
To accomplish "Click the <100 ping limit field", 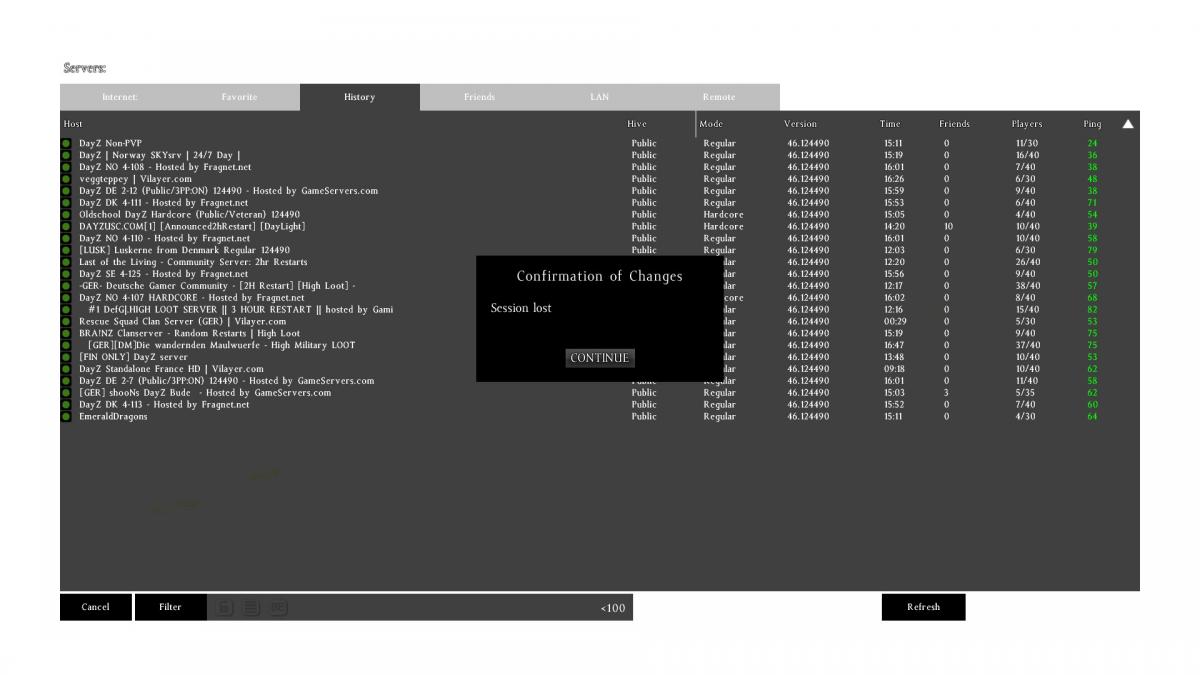I will (x=612, y=608).
